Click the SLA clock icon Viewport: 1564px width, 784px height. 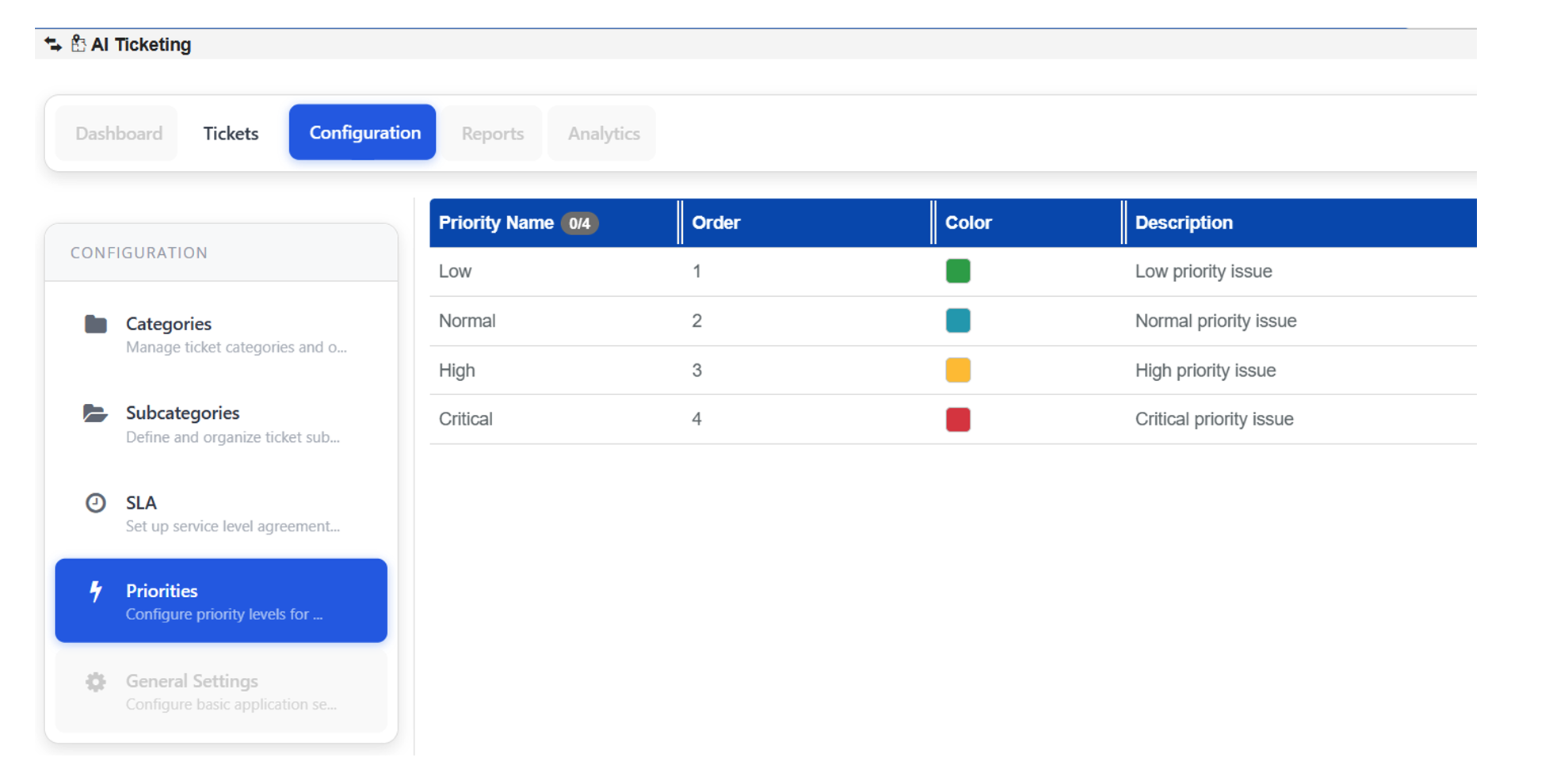(96, 503)
